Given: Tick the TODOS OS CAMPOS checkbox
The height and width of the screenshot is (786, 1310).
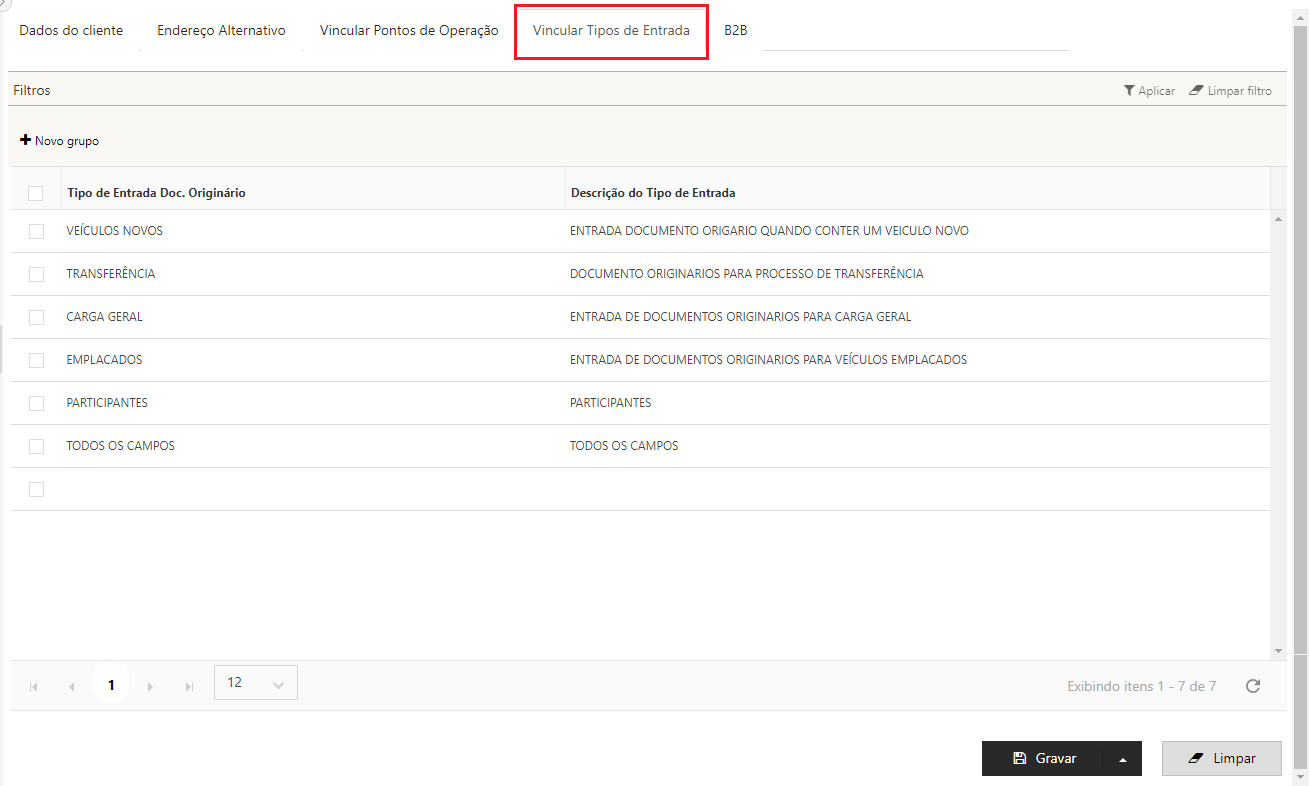Looking at the screenshot, I should tap(37, 446).
